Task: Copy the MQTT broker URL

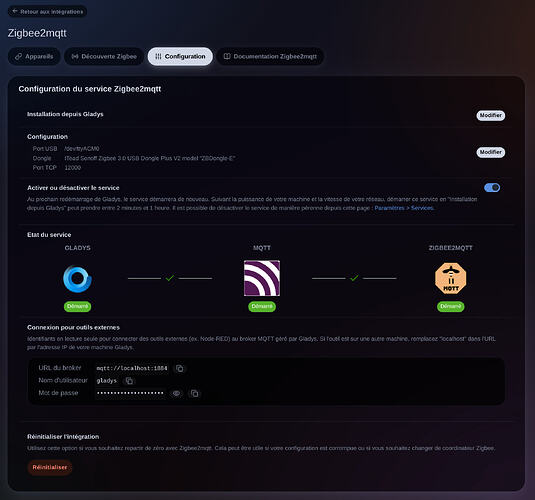Action: coord(179,368)
